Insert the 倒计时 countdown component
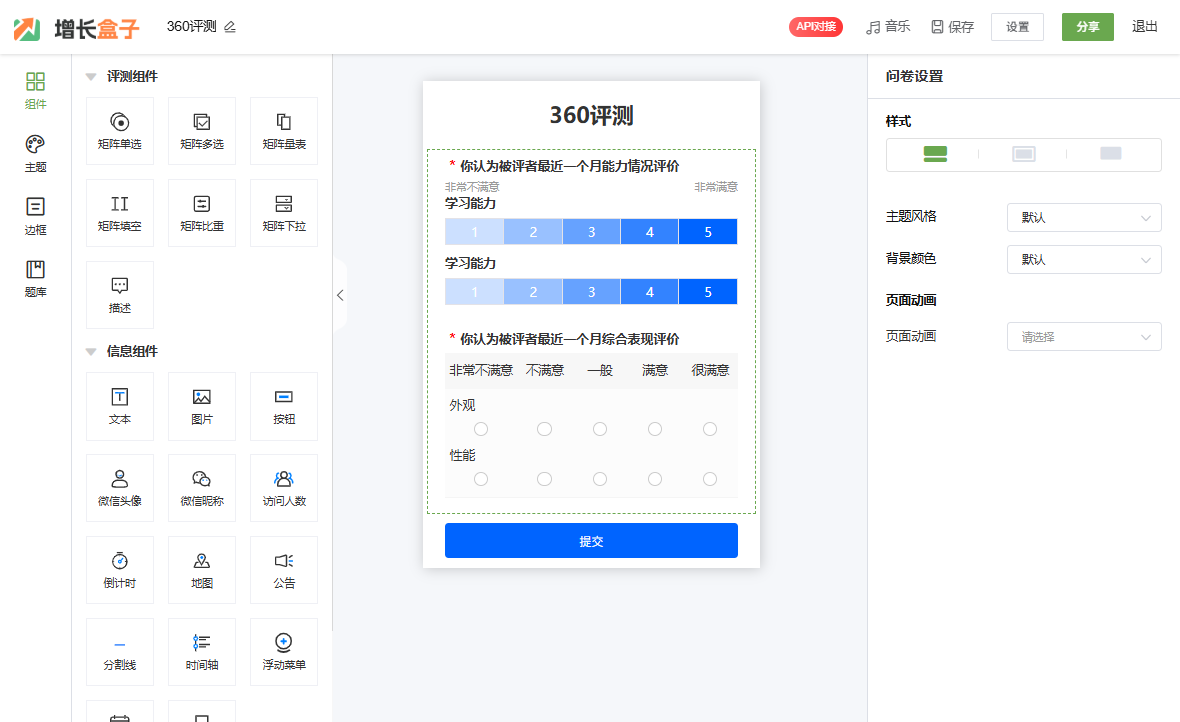1180x722 pixels. click(x=120, y=570)
